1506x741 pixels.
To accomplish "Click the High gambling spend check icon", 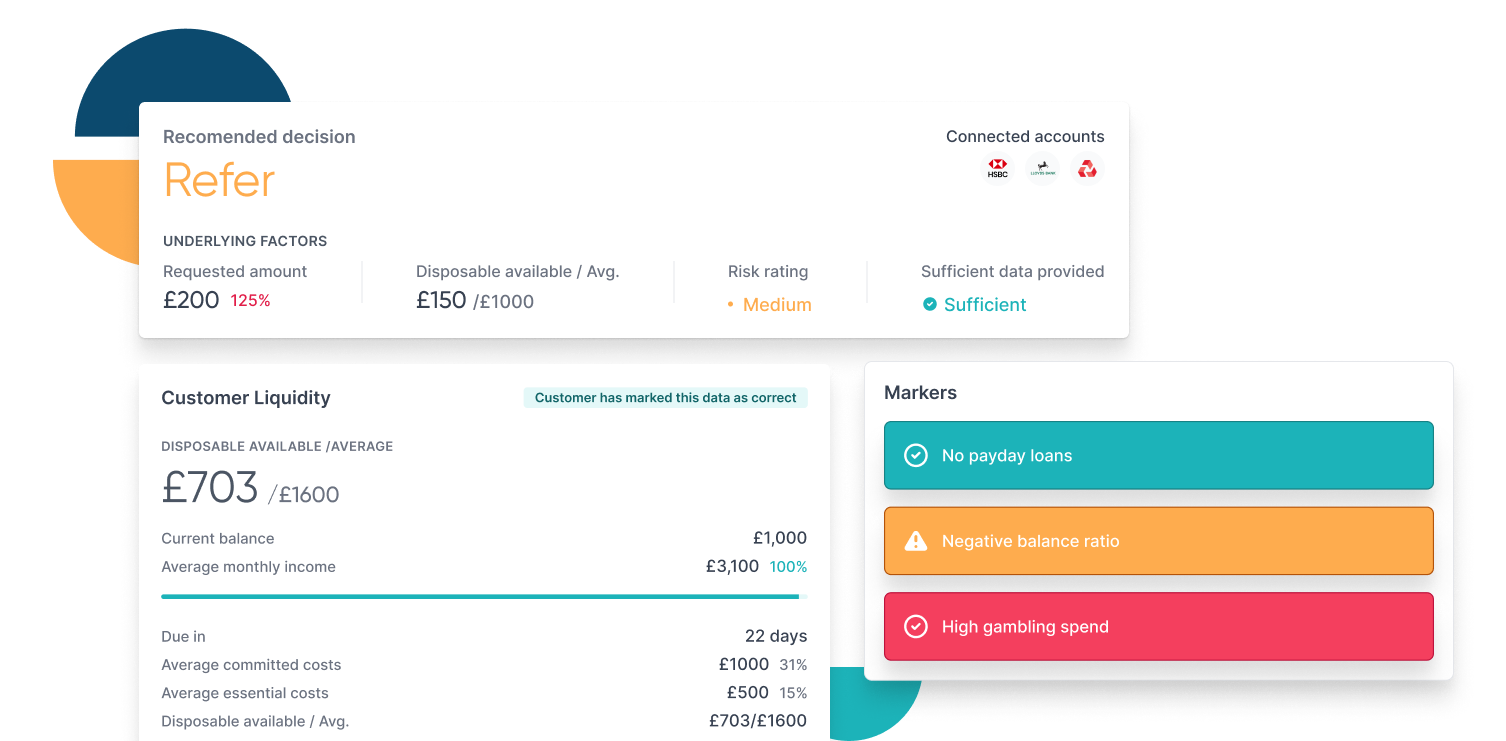I will [x=915, y=627].
